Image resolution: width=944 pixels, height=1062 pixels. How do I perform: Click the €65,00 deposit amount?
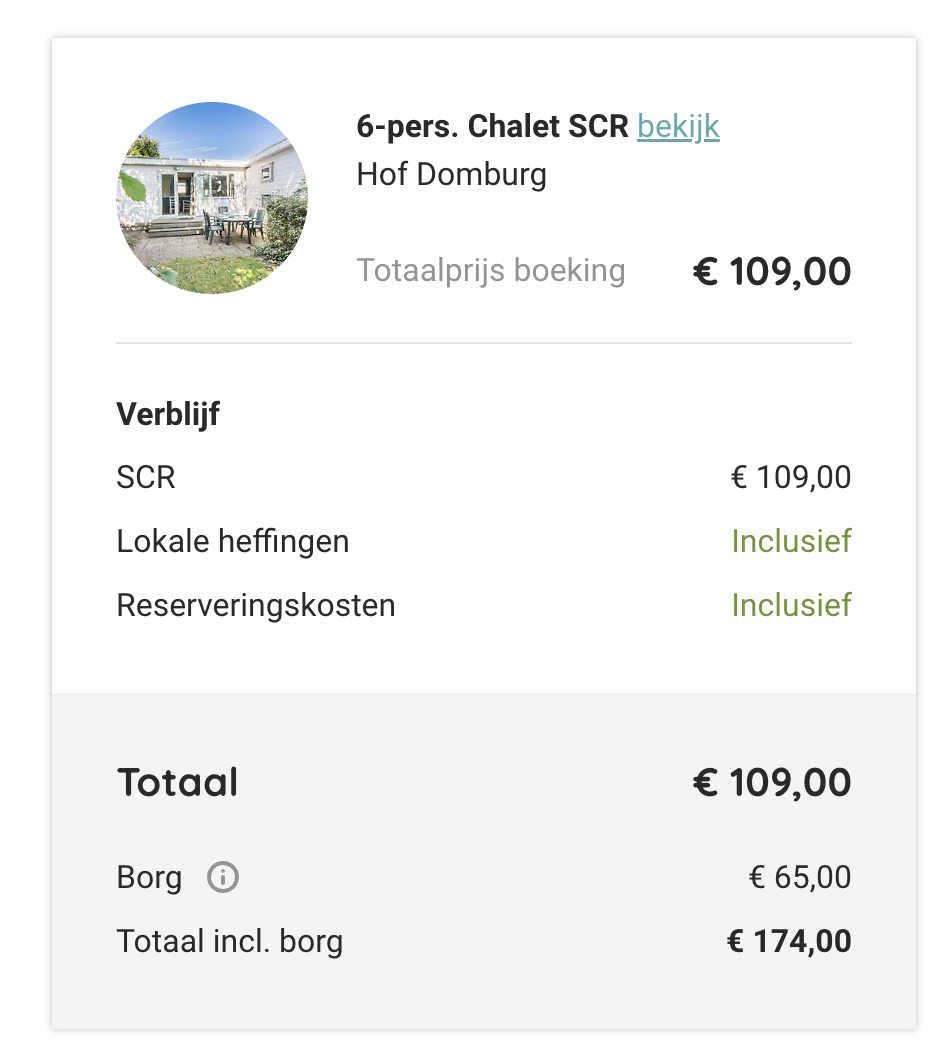click(x=800, y=878)
